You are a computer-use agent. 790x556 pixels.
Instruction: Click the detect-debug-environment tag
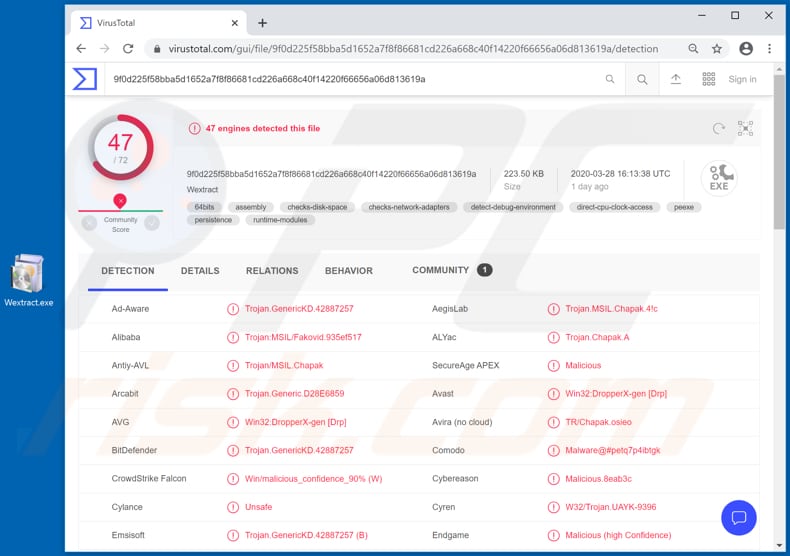(x=513, y=207)
